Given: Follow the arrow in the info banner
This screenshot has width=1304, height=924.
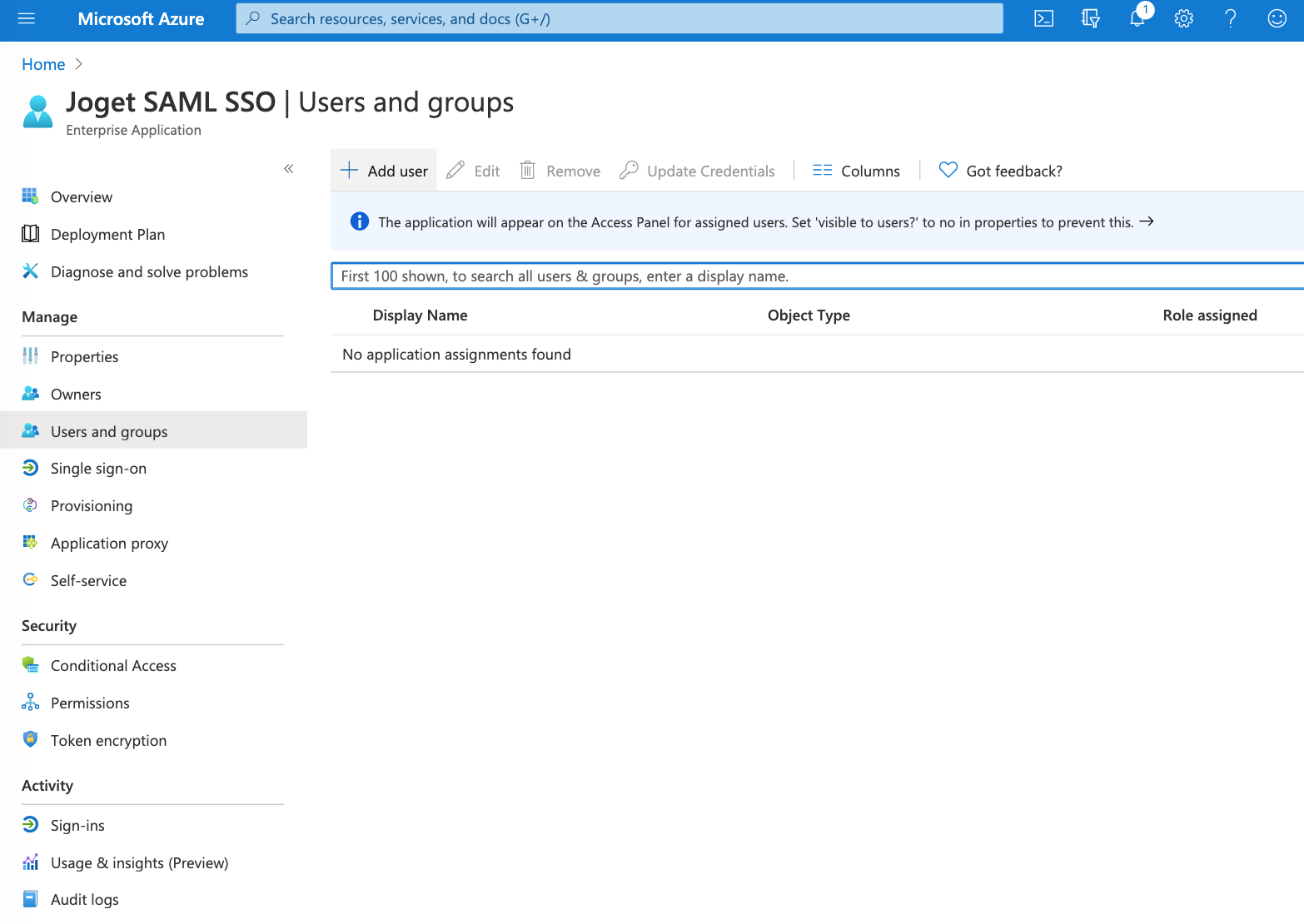Looking at the screenshot, I should 1147,221.
